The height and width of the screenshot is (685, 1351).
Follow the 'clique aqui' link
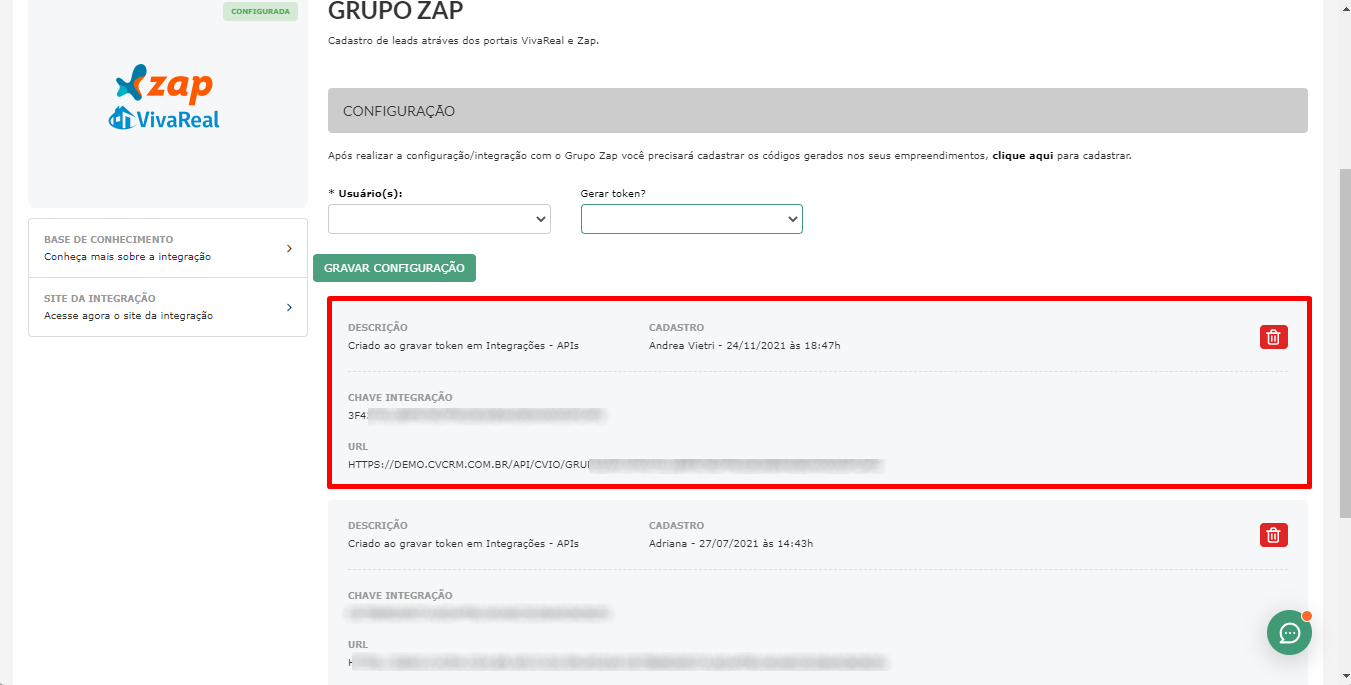[x=1022, y=156]
